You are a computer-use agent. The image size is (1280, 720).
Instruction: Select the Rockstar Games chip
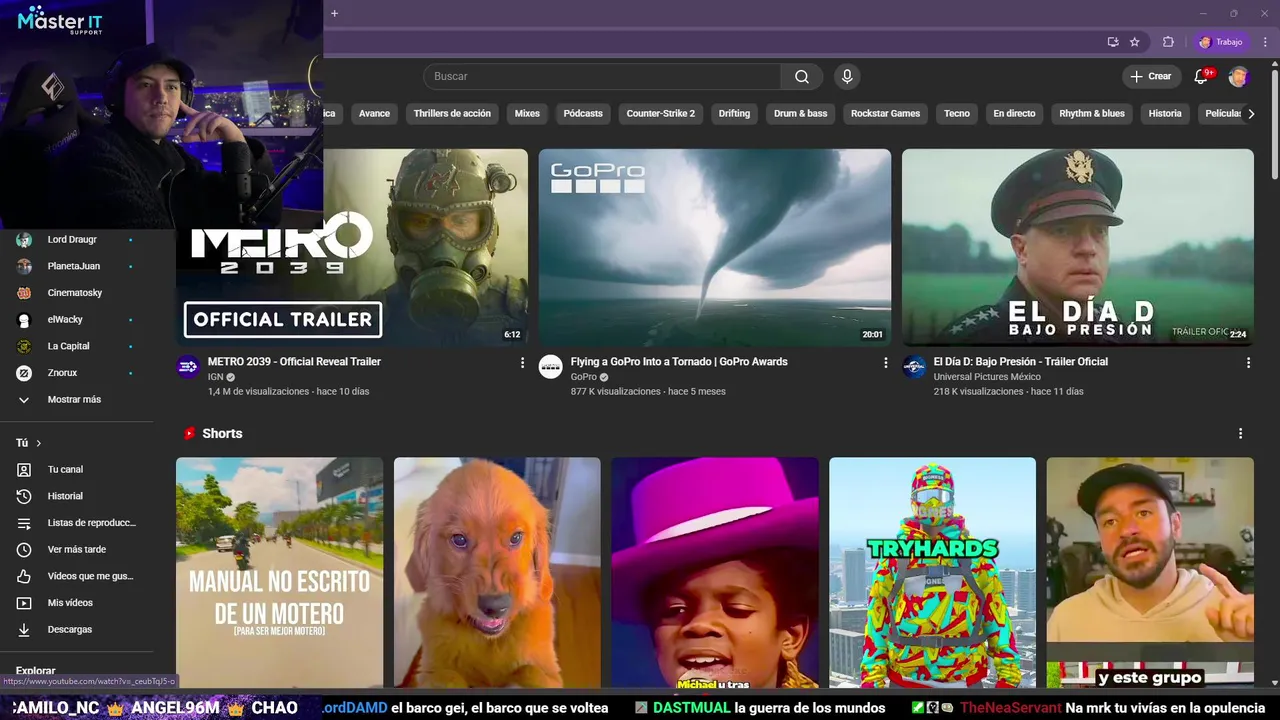pyautogui.click(x=885, y=114)
